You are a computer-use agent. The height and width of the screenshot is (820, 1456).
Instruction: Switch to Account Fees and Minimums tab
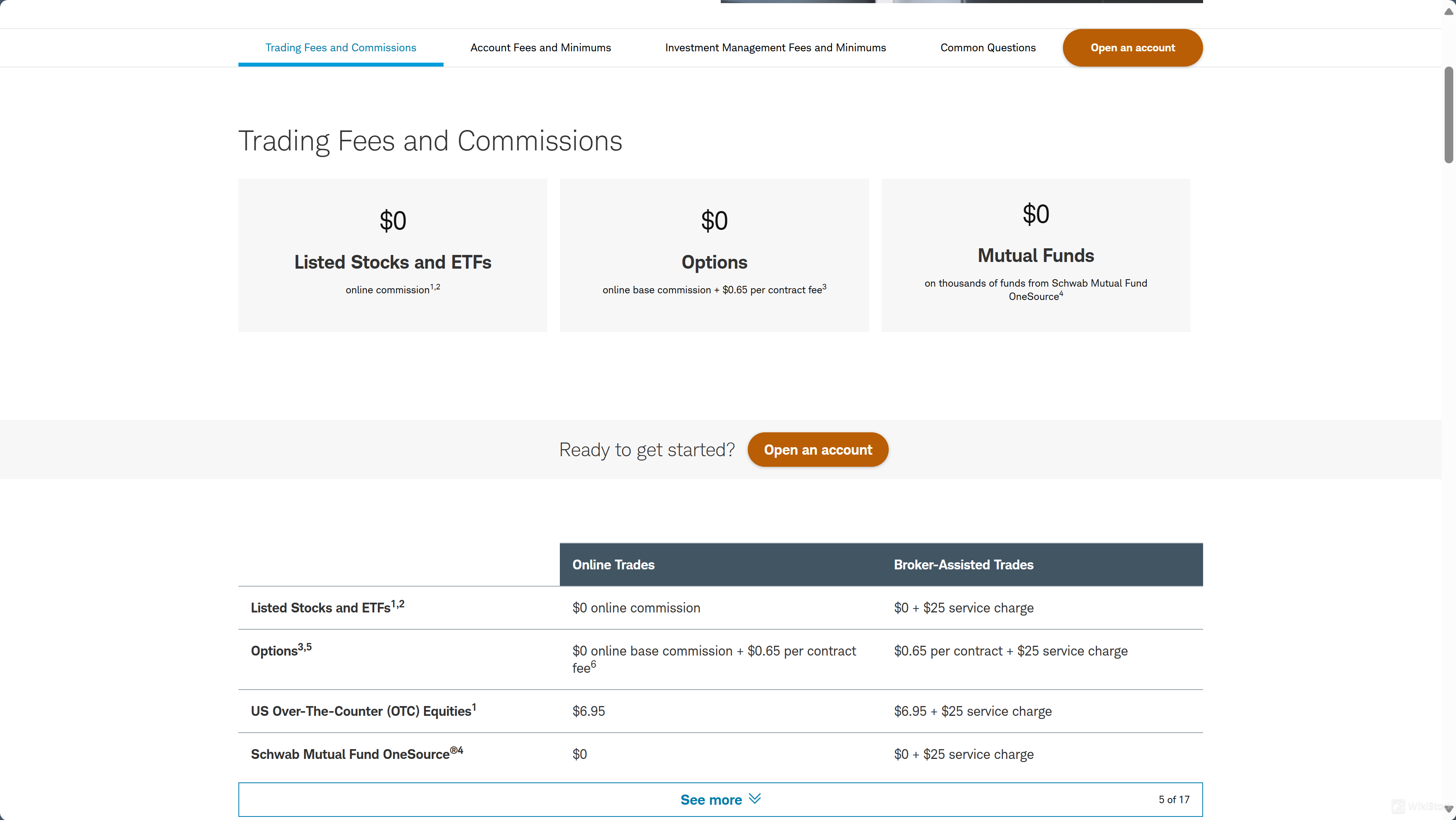click(x=540, y=47)
